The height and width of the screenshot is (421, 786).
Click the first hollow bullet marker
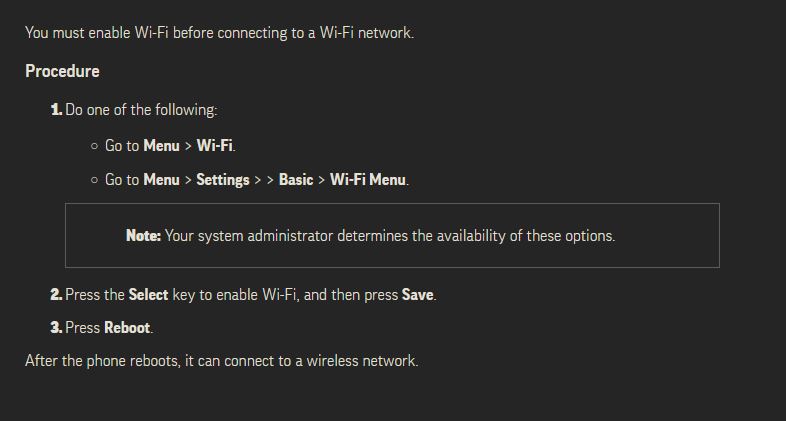pyautogui.click(x=94, y=146)
